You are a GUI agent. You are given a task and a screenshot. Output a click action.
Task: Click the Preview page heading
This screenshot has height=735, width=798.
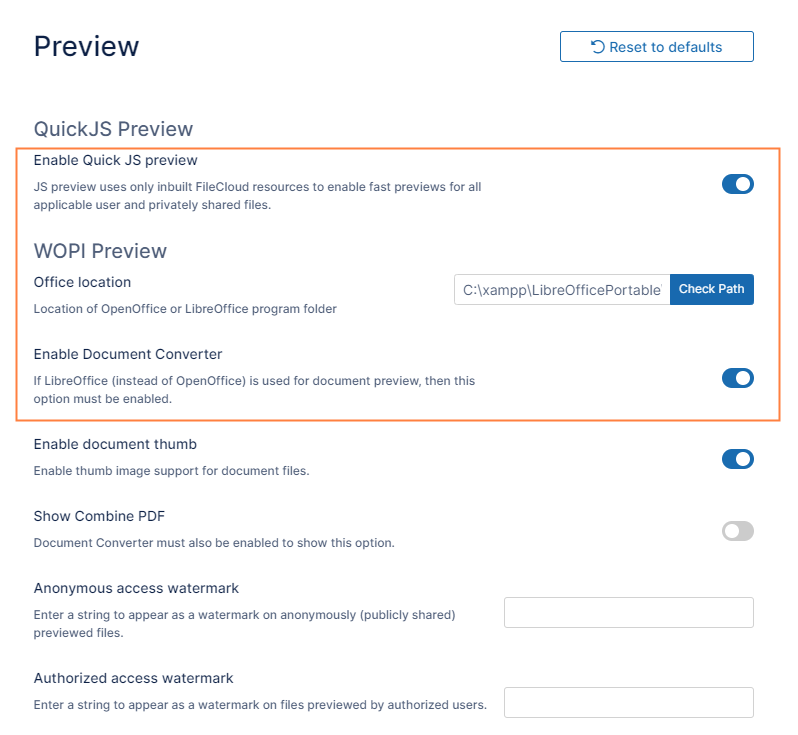tap(87, 46)
